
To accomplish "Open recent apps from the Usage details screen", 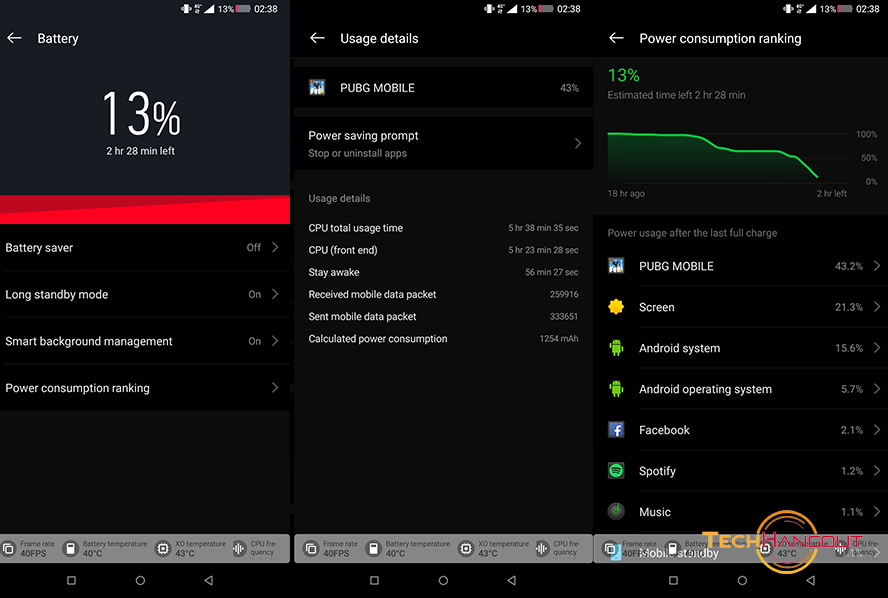I will click(x=374, y=580).
